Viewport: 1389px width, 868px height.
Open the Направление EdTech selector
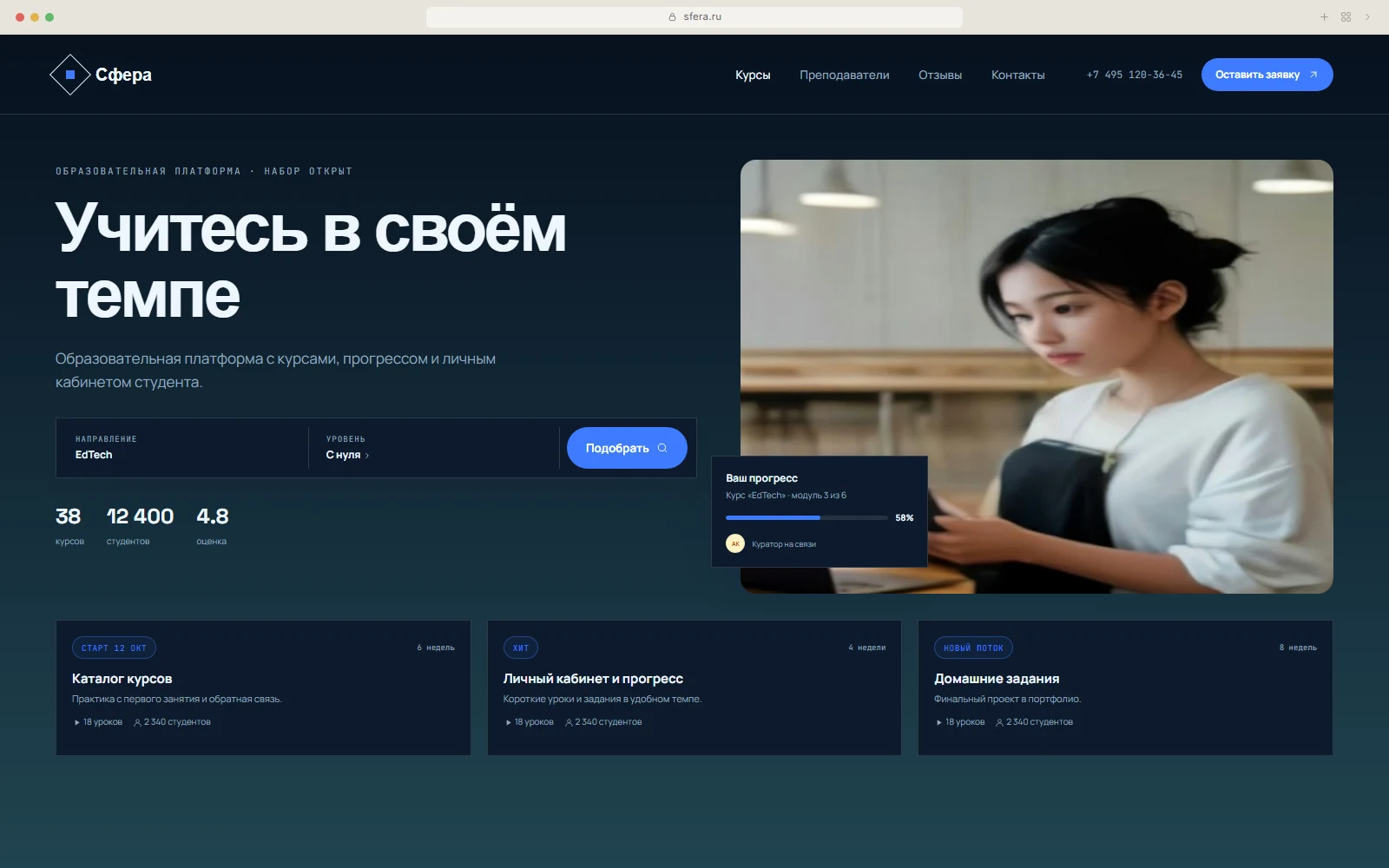pyautogui.click(x=182, y=448)
